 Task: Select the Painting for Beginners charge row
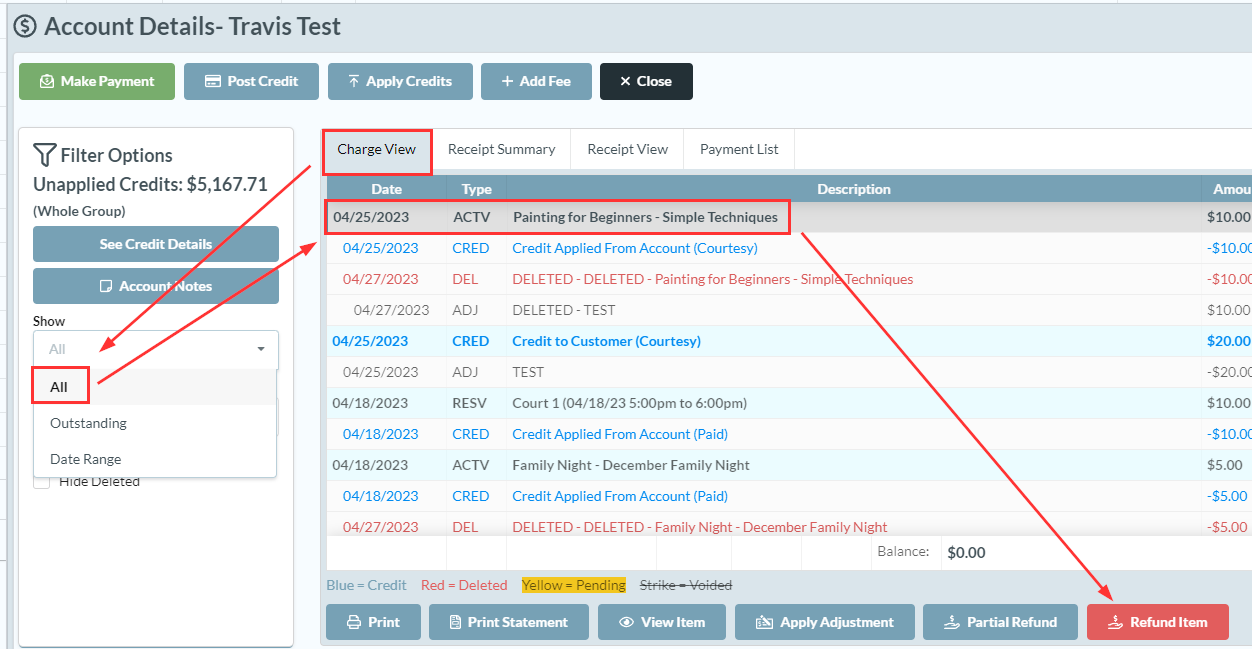tap(644, 217)
